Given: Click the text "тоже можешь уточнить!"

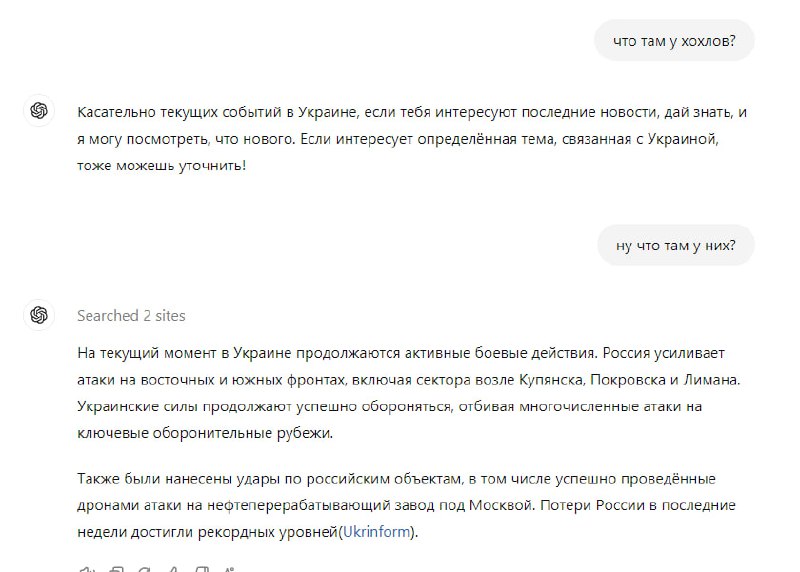Looking at the screenshot, I should 161,164.
